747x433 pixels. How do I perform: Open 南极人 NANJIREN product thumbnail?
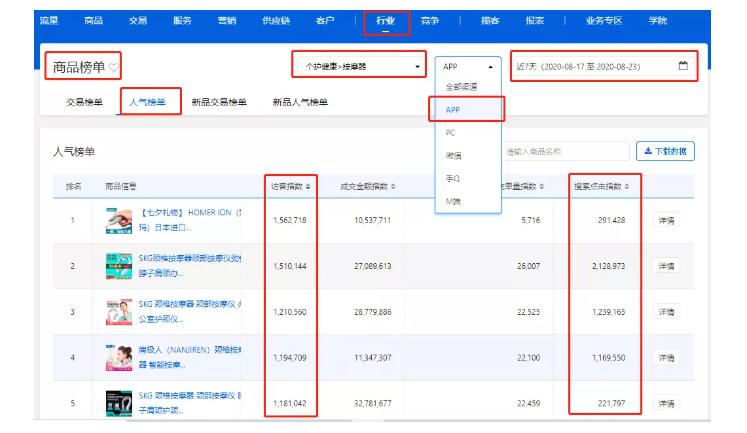[x=119, y=358]
